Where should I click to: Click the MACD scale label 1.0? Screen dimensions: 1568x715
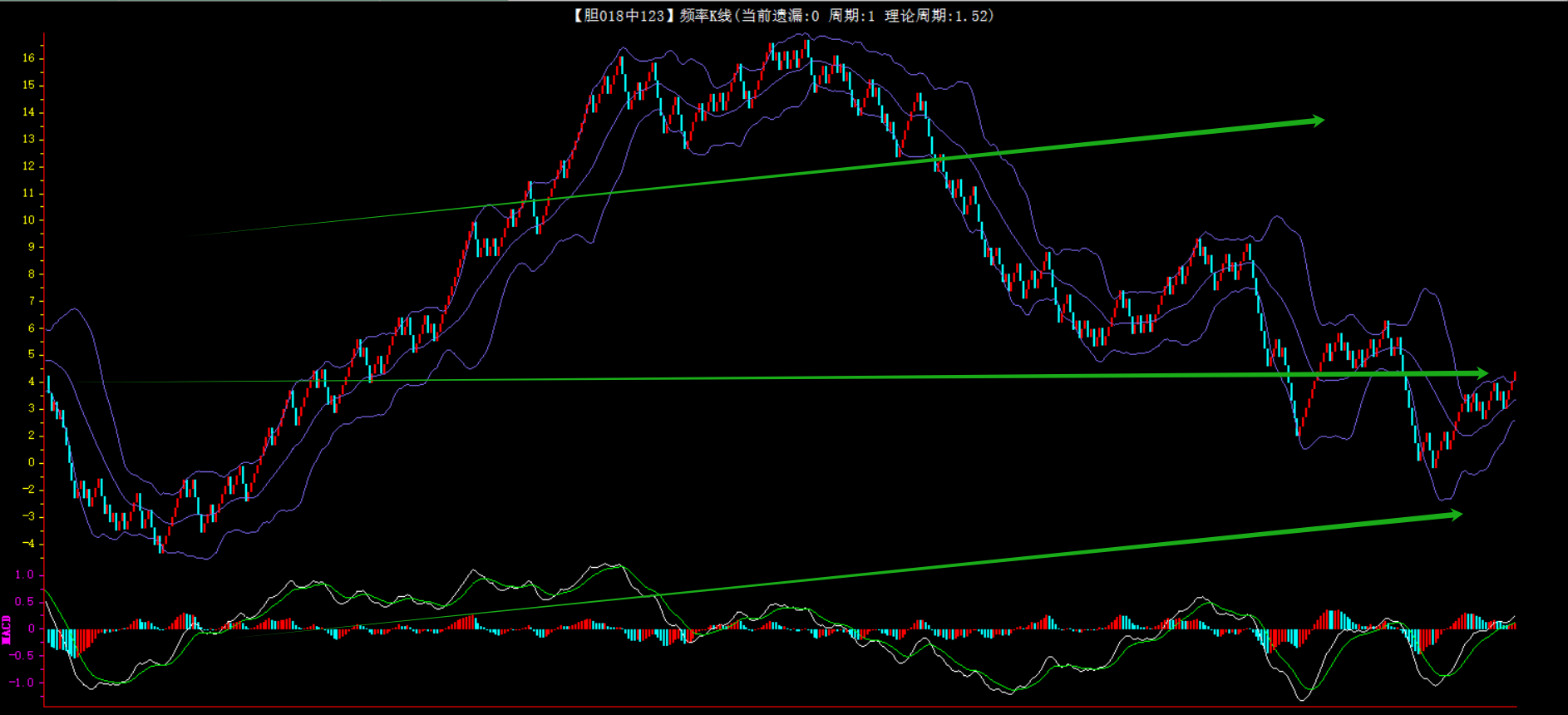[x=25, y=574]
